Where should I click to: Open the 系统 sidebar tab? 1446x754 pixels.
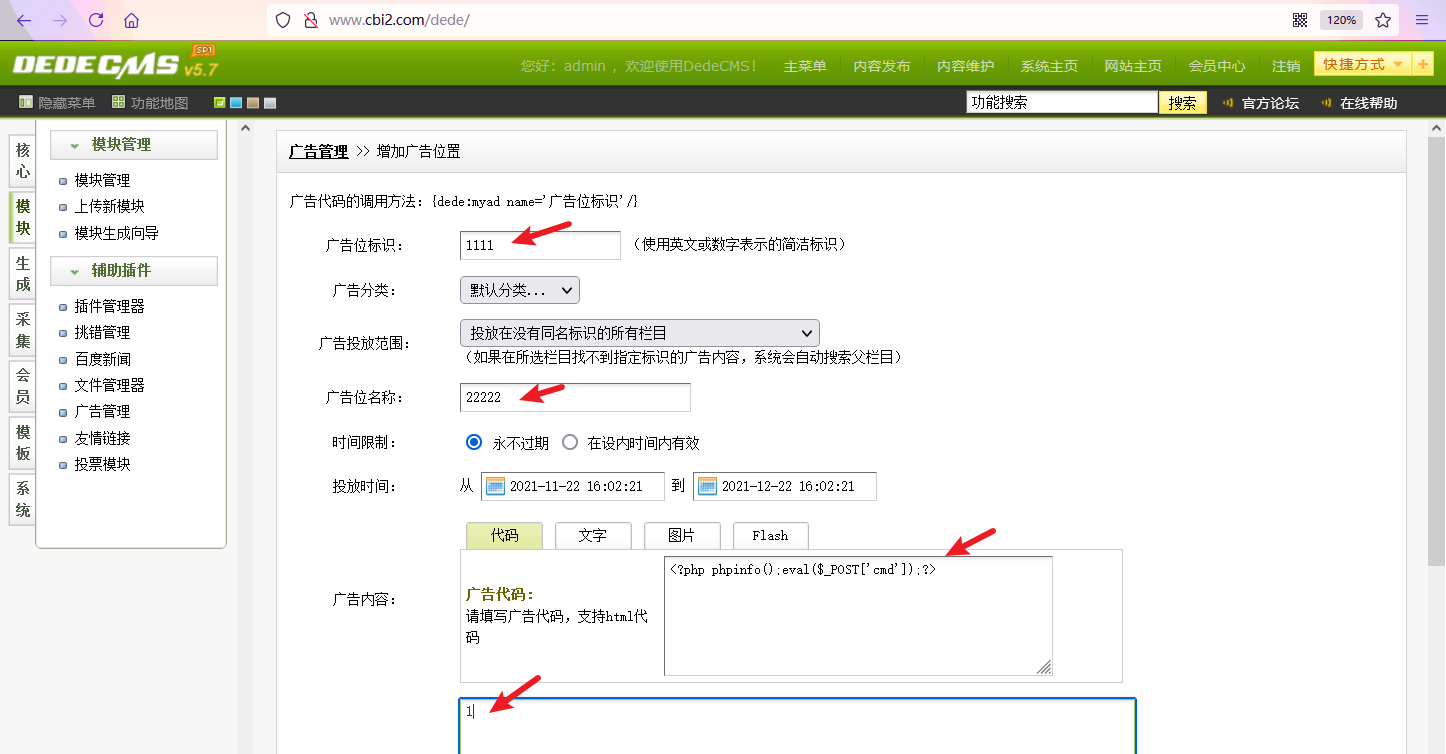(x=23, y=500)
